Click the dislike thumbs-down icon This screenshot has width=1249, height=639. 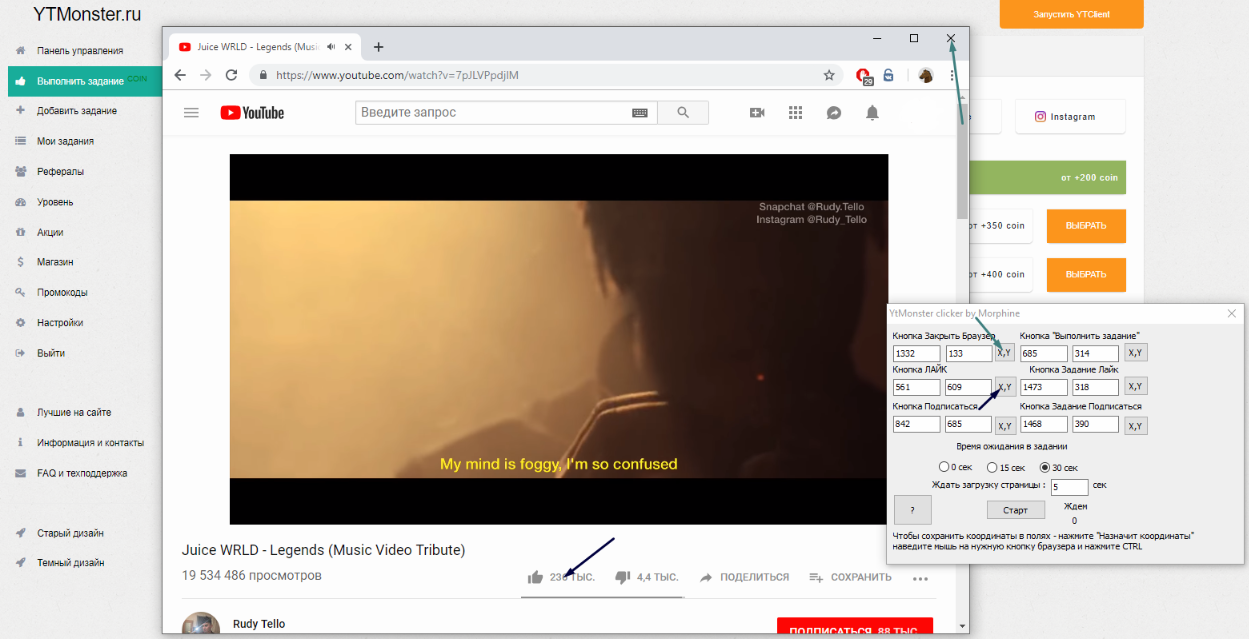622,577
